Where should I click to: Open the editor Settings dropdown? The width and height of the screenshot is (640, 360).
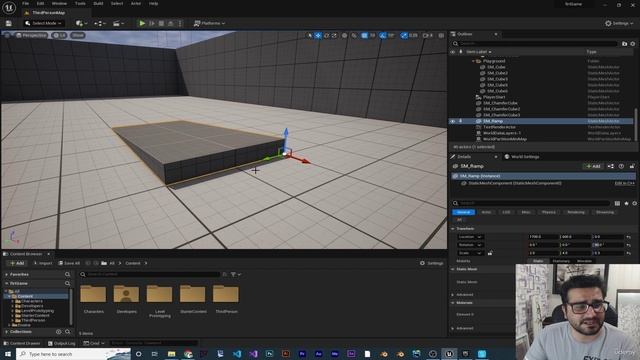tap(619, 23)
